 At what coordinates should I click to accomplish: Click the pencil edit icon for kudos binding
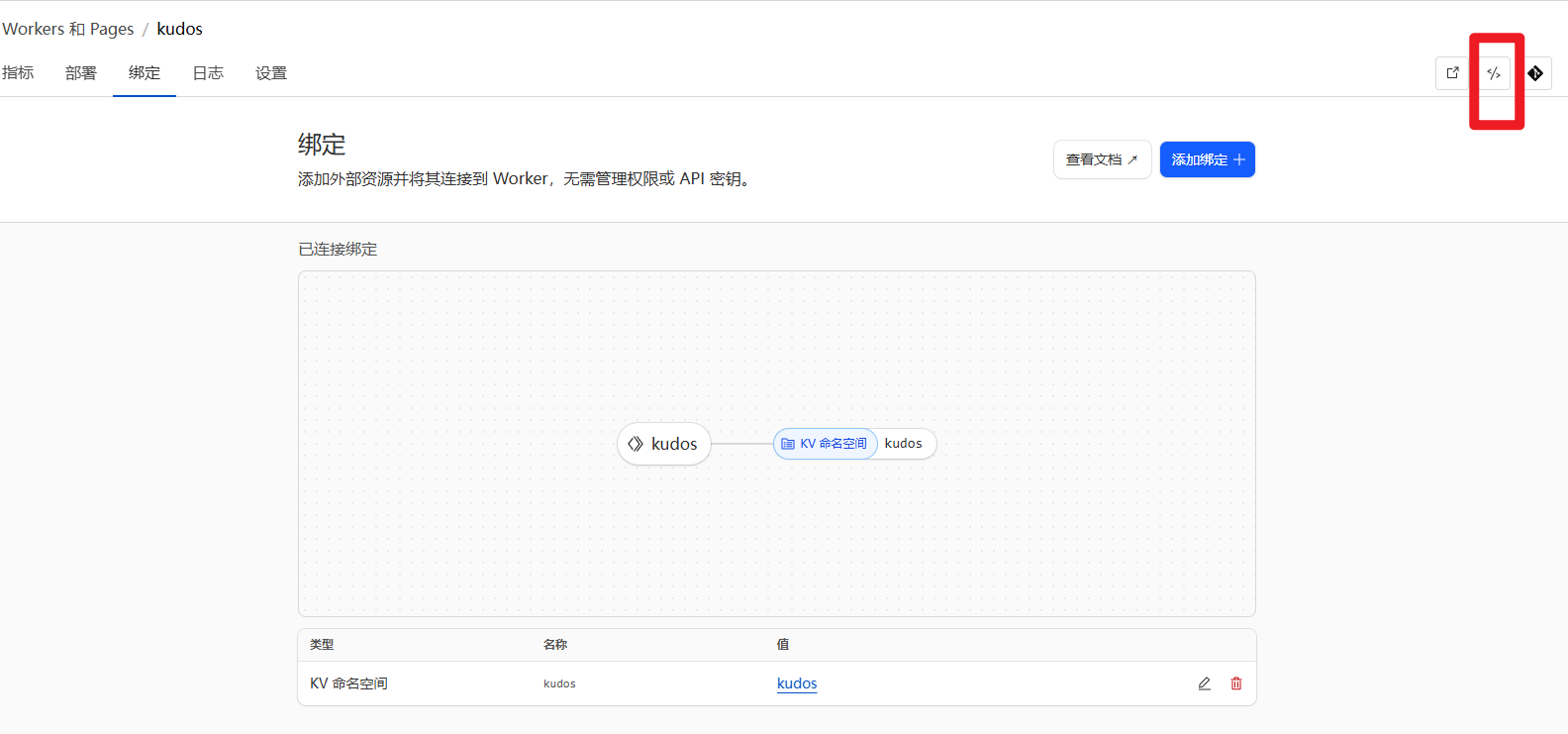click(1204, 683)
